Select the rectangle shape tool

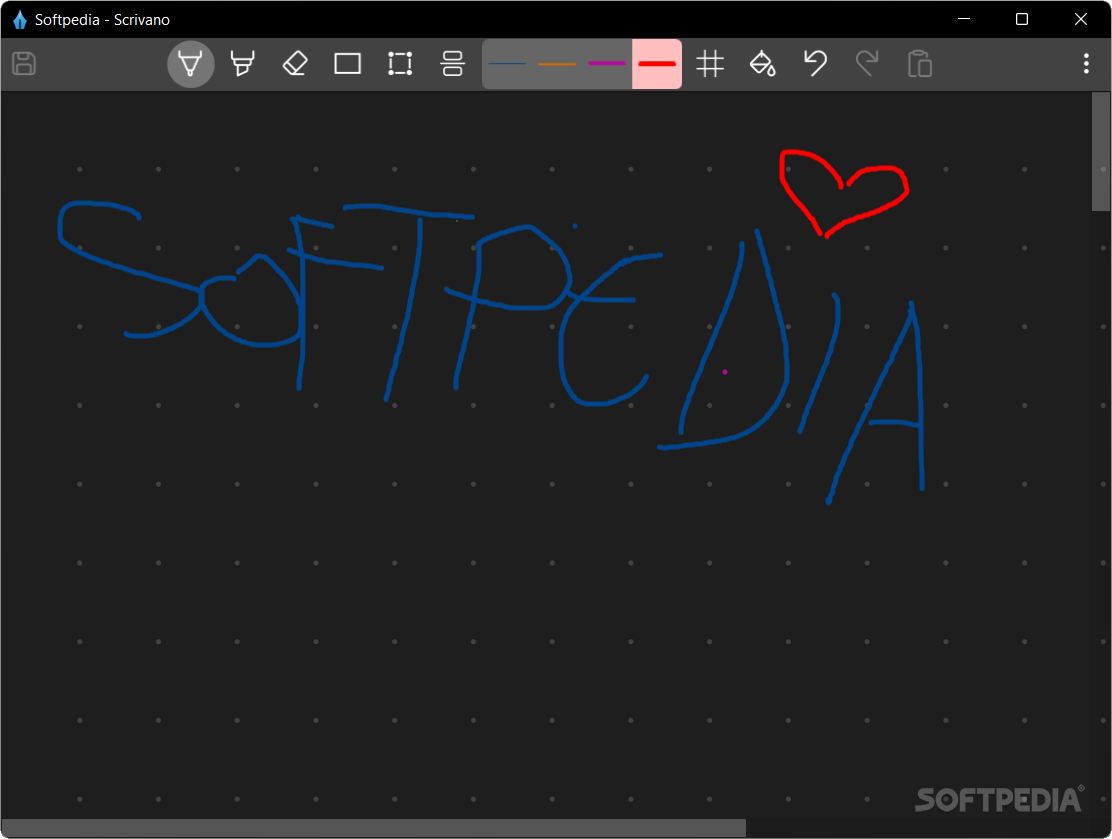(348, 64)
